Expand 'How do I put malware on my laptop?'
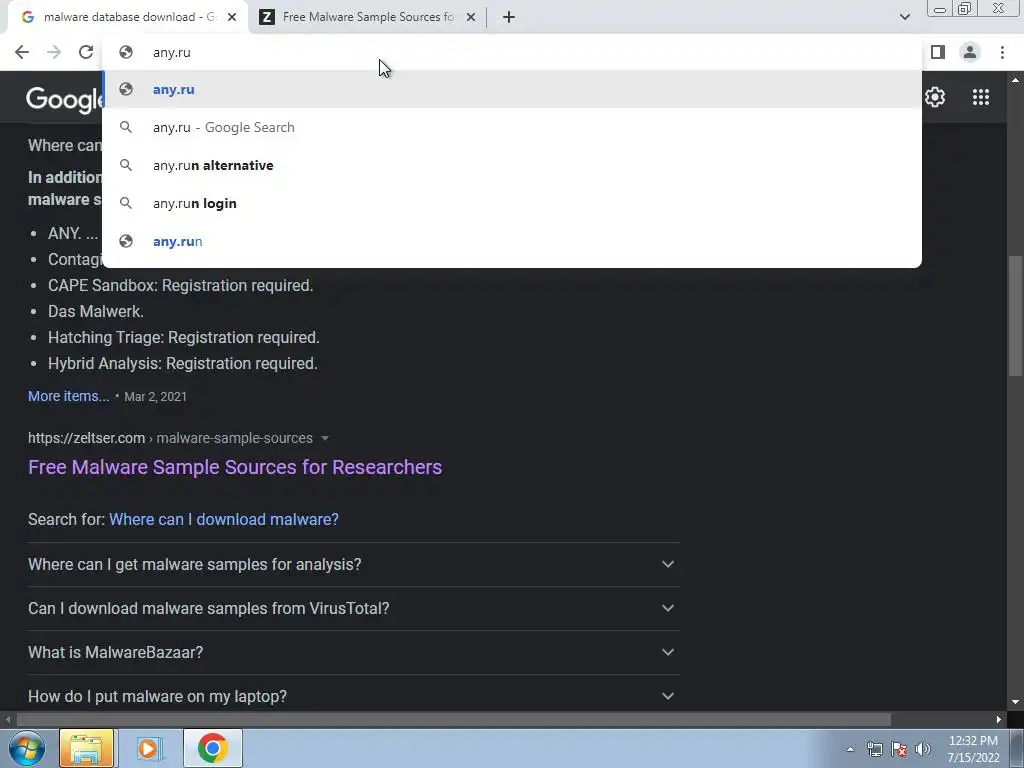Screen dimensions: 1024x768 [x=353, y=696]
